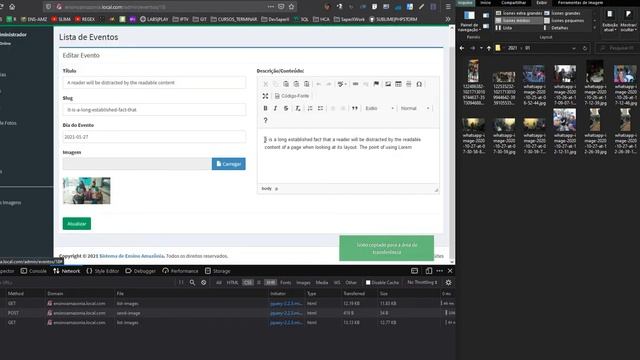Apply italic in the description editor
The height and width of the screenshot is (360, 640).
tap(276, 108)
